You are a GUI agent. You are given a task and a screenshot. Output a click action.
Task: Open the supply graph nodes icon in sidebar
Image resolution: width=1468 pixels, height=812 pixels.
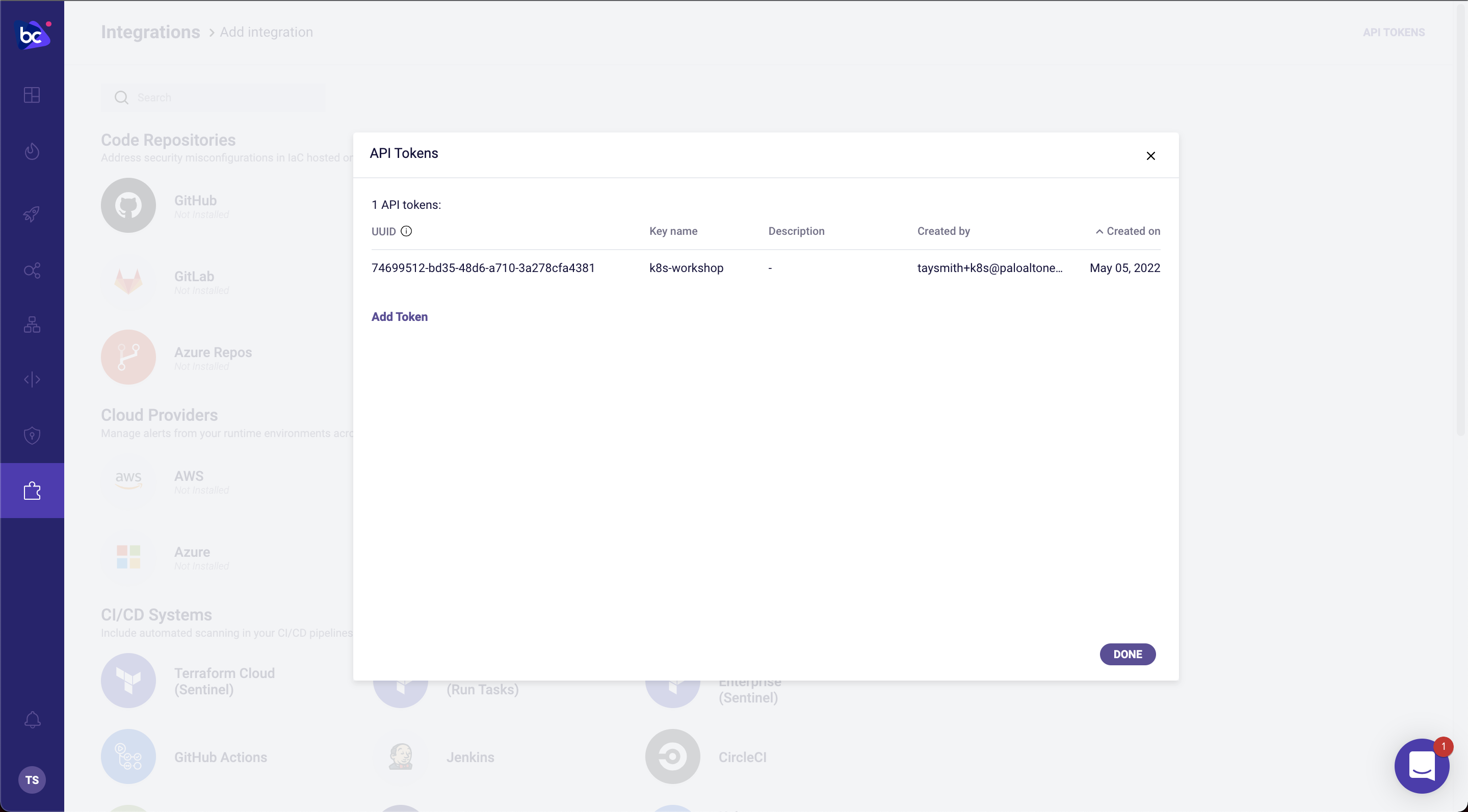(32, 270)
